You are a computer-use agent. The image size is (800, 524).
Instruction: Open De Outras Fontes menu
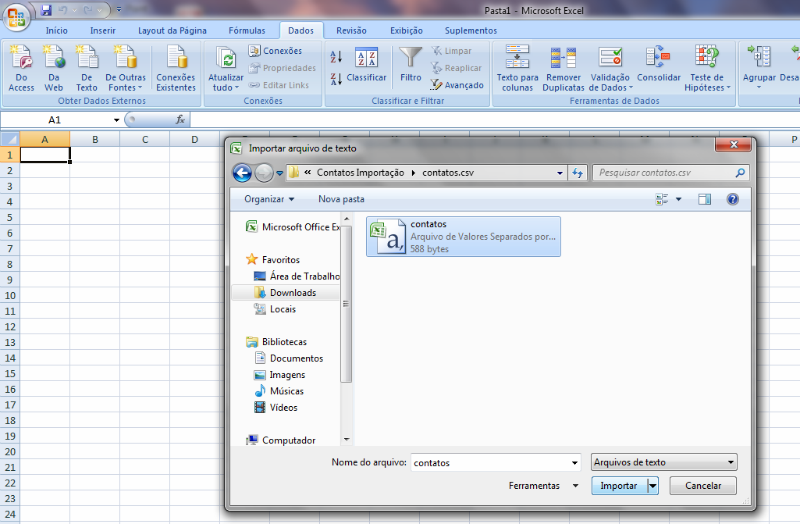click(126, 68)
